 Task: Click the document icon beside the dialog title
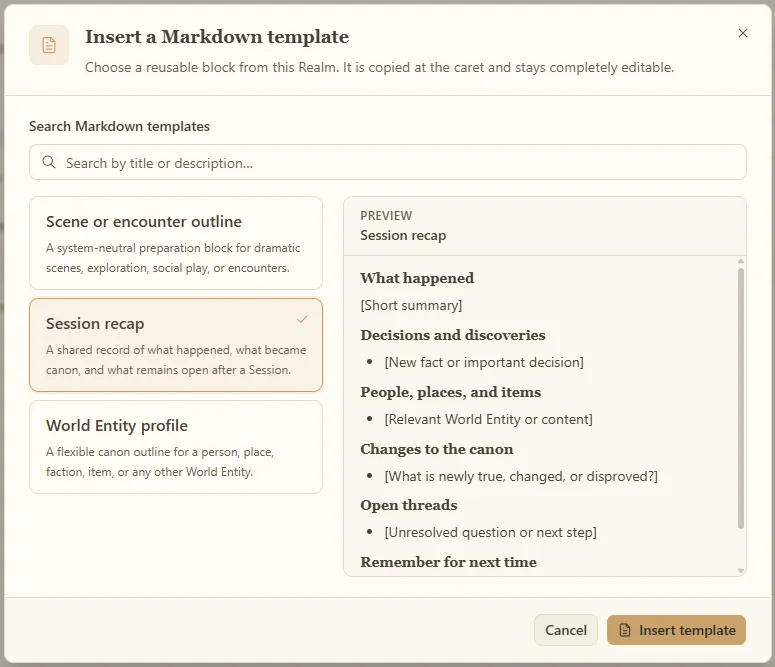(48, 45)
